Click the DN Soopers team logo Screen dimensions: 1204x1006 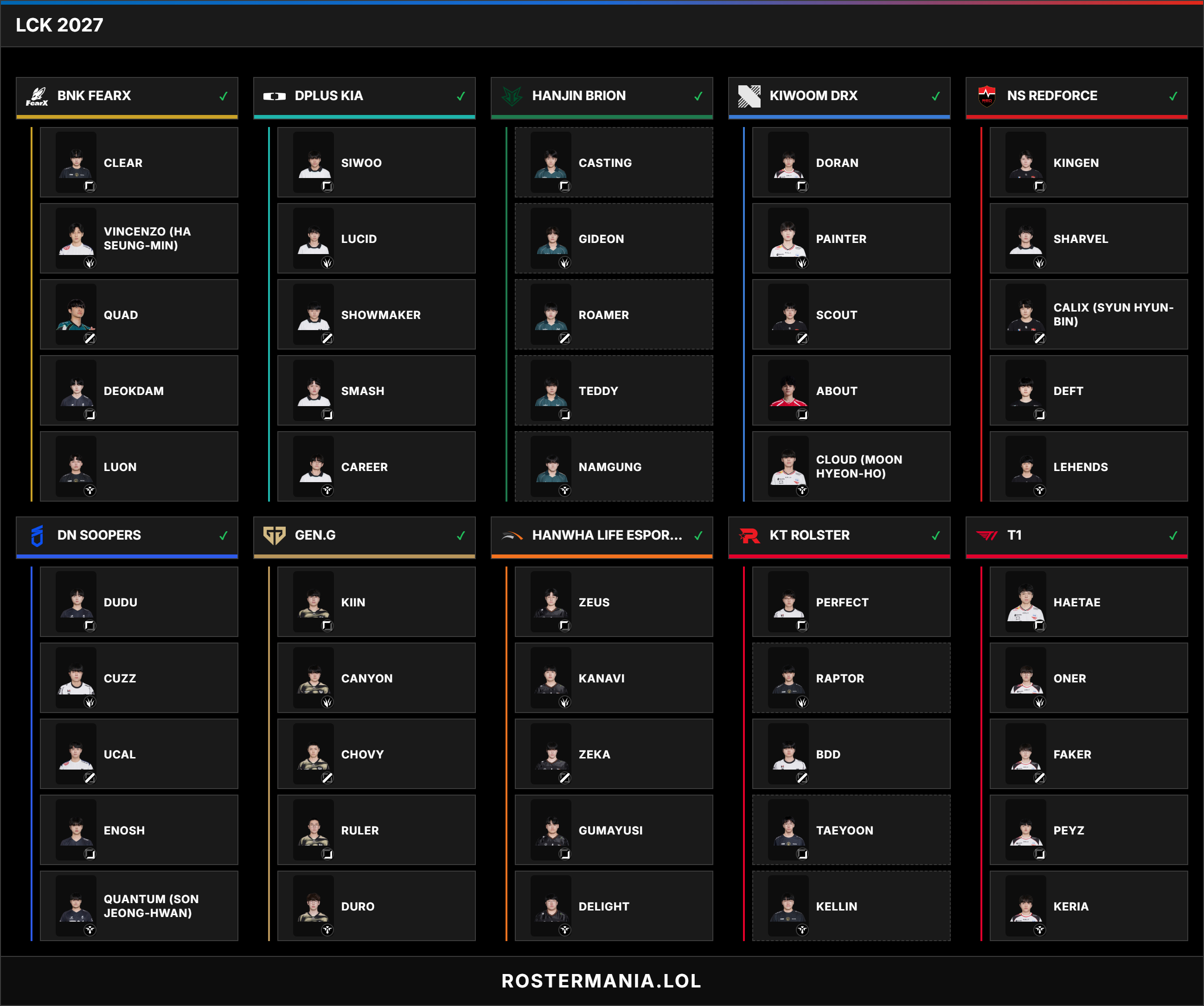(x=37, y=536)
